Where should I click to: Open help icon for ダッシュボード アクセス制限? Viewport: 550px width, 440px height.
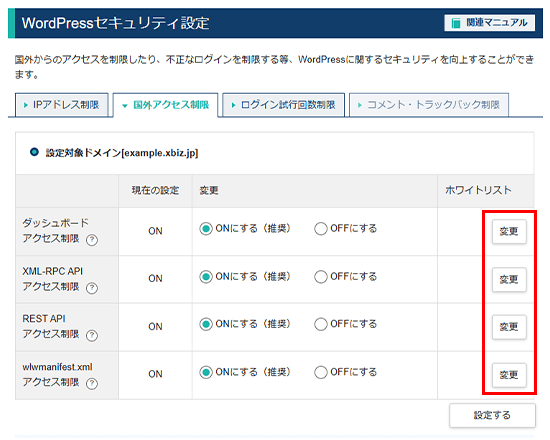tap(92, 240)
